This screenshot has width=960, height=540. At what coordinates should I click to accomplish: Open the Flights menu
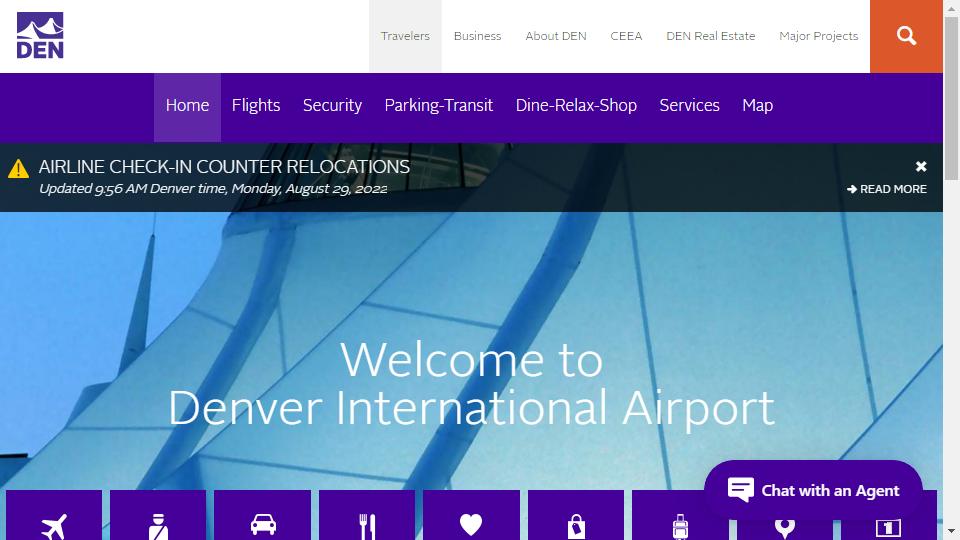[256, 105]
